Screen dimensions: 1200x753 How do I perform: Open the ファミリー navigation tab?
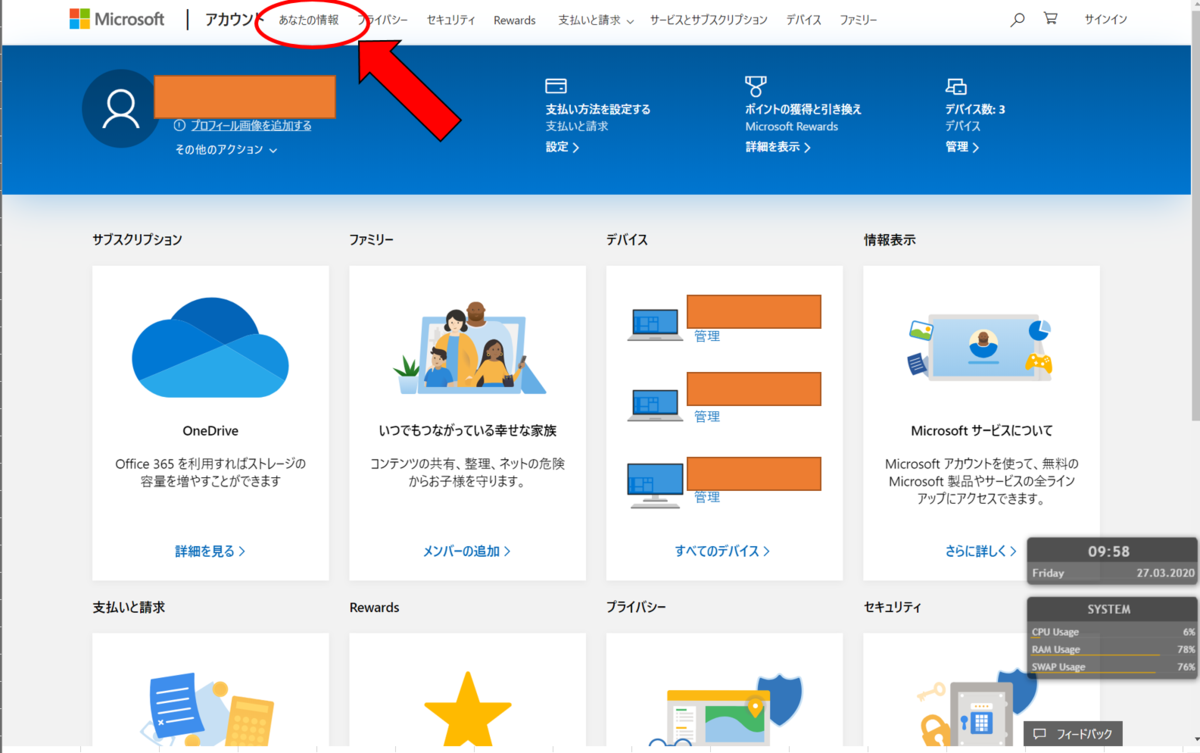tap(858, 20)
